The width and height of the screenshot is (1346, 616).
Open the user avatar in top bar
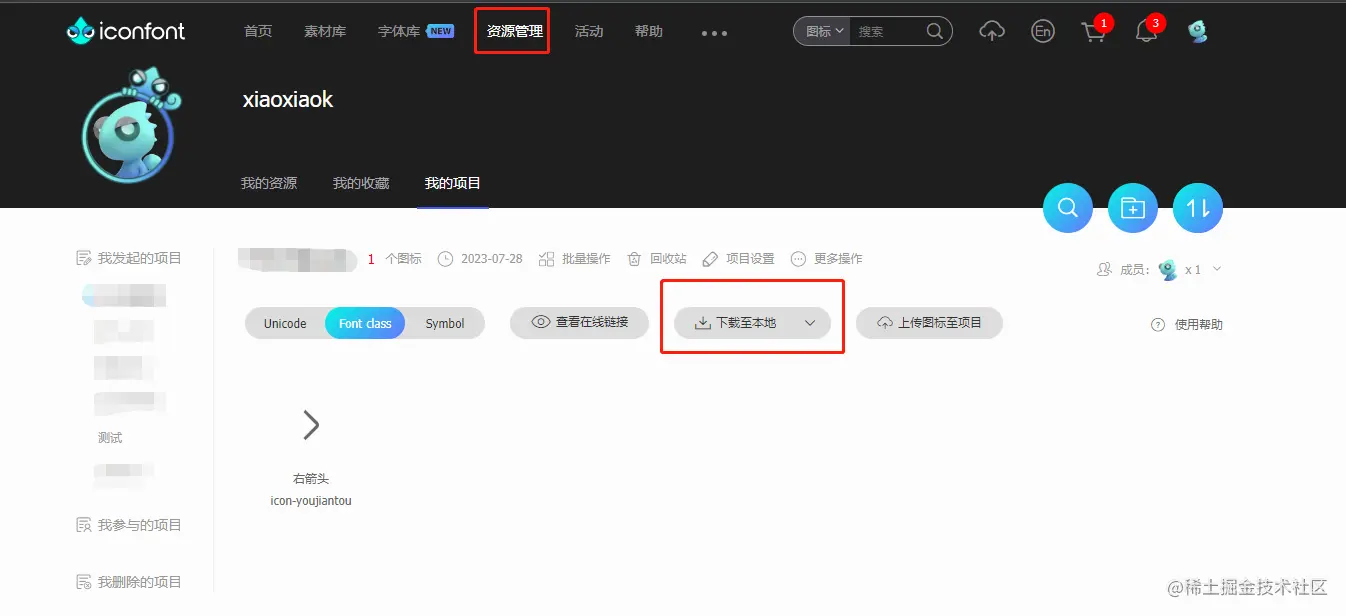[x=1198, y=31]
